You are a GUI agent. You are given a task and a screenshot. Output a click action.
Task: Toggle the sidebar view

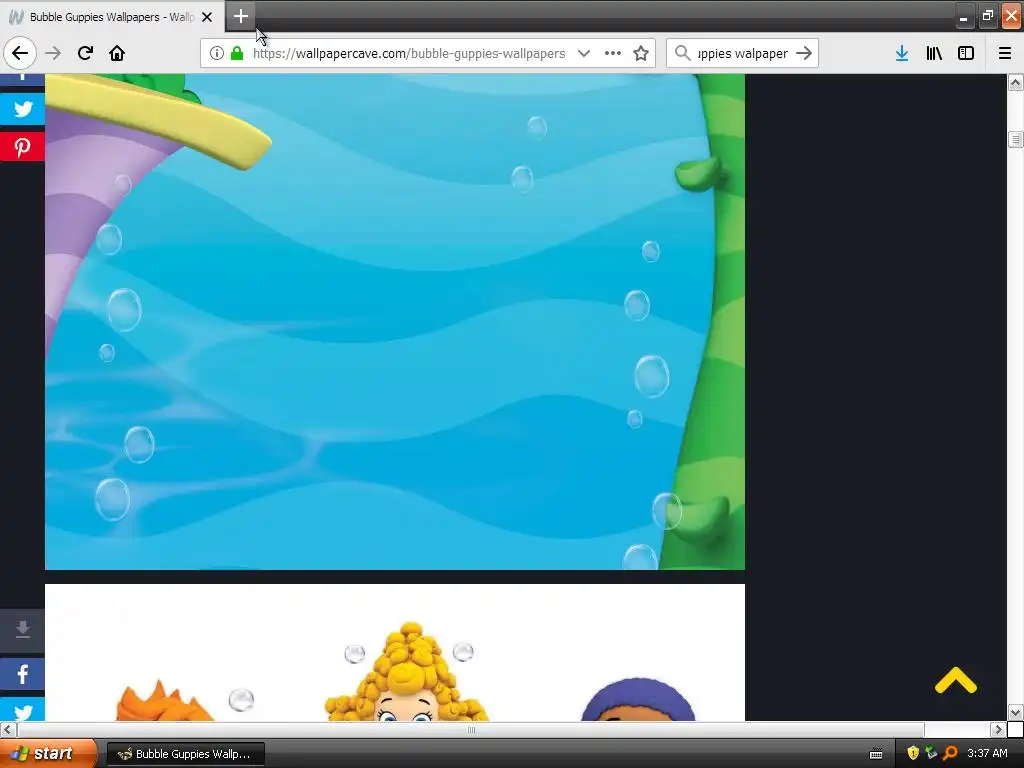[x=966, y=54]
